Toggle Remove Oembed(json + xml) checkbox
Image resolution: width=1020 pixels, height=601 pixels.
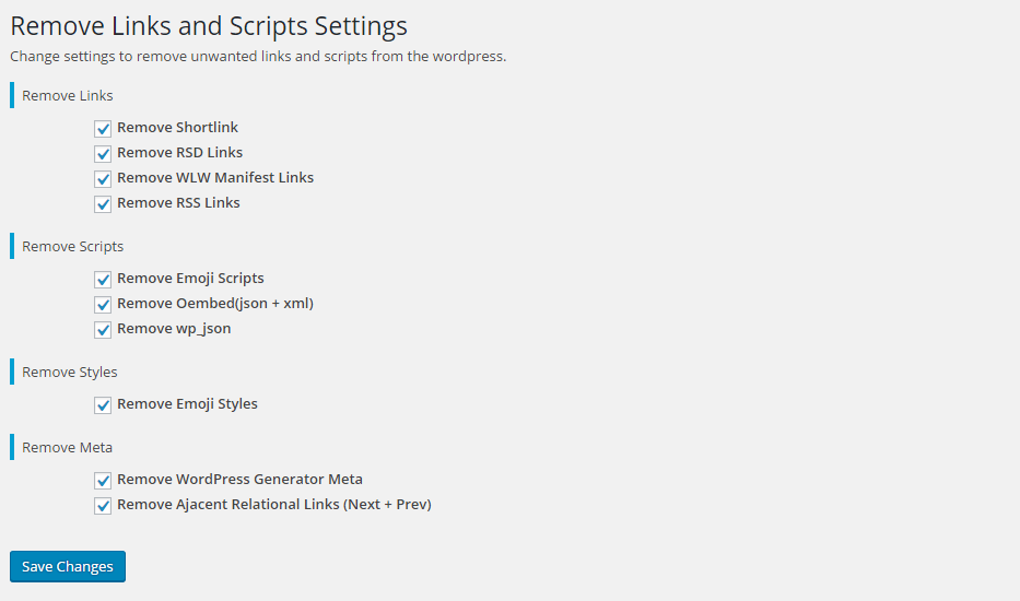102,304
